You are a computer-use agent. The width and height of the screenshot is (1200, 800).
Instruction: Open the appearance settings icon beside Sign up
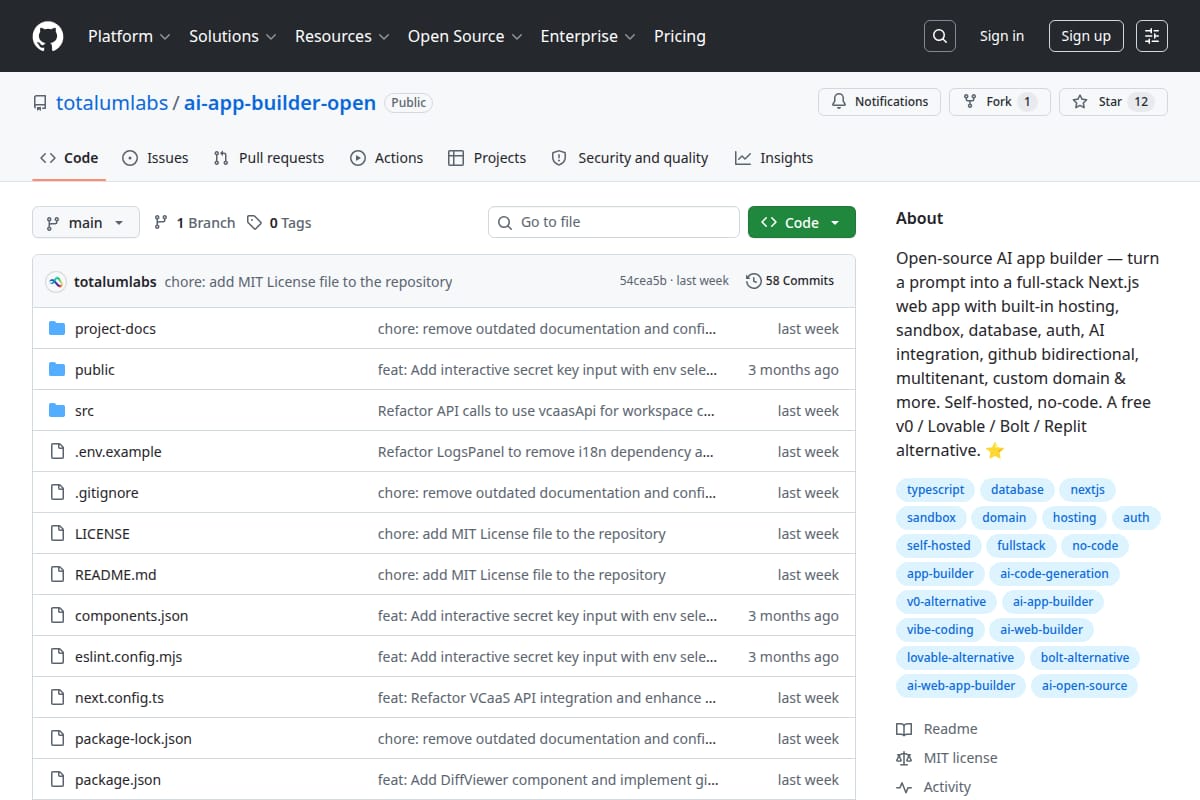(x=1152, y=36)
